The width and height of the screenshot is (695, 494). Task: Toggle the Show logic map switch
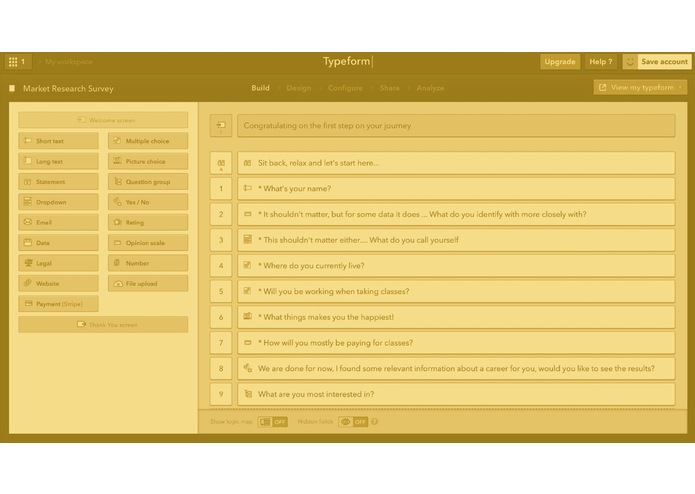(273, 422)
